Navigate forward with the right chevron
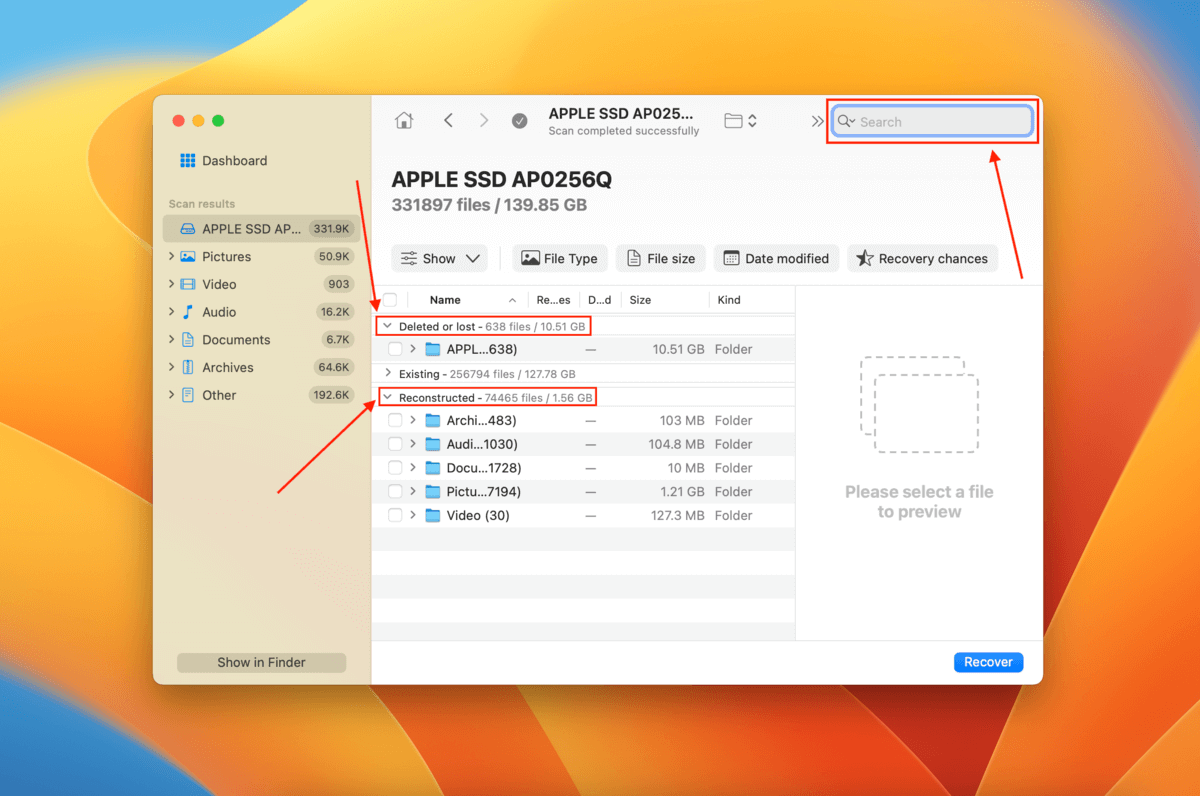This screenshot has width=1200, height=796. (x=484, y=121)
